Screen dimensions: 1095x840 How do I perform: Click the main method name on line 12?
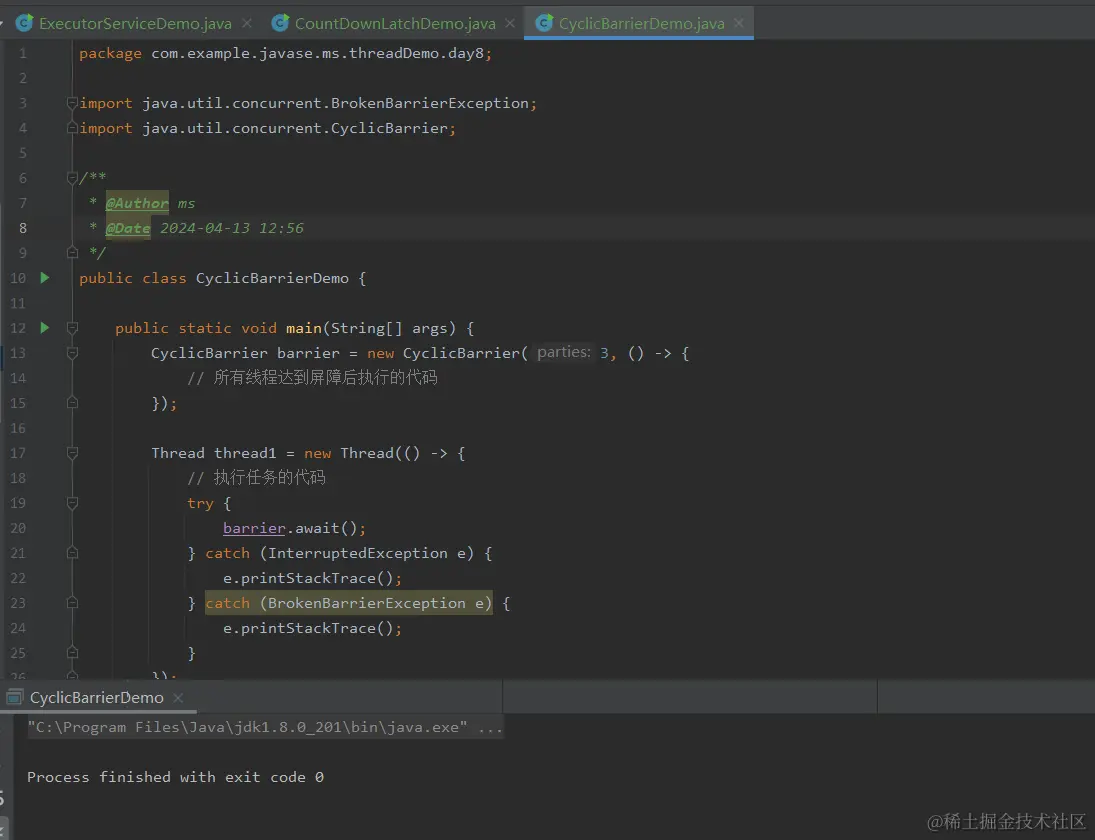pyautogui.click(x=304, y=328)
